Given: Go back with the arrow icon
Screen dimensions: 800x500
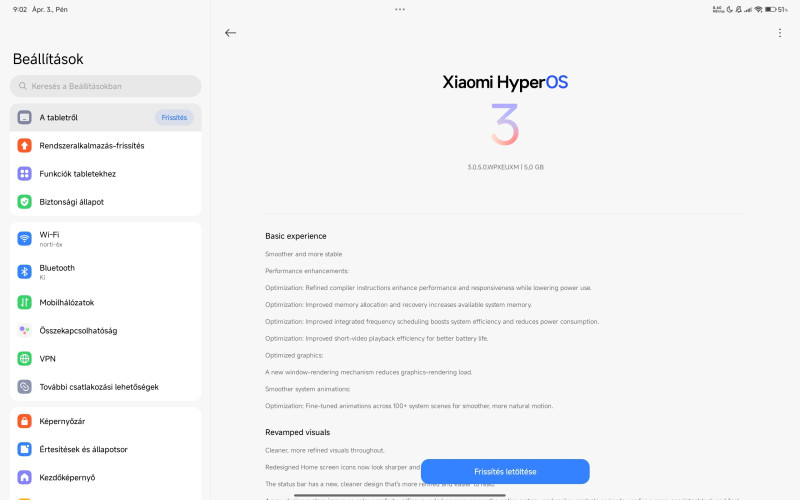Looking at the screenshot, I should pyautogui.click(x=231, y=33).
